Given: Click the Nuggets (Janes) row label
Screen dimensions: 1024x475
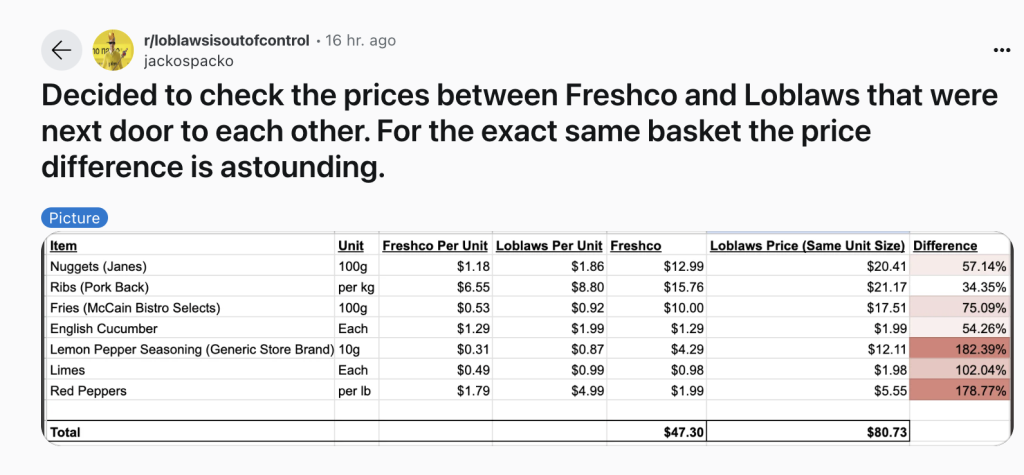Looking at the screenshot, I should (x=98, y=266).
